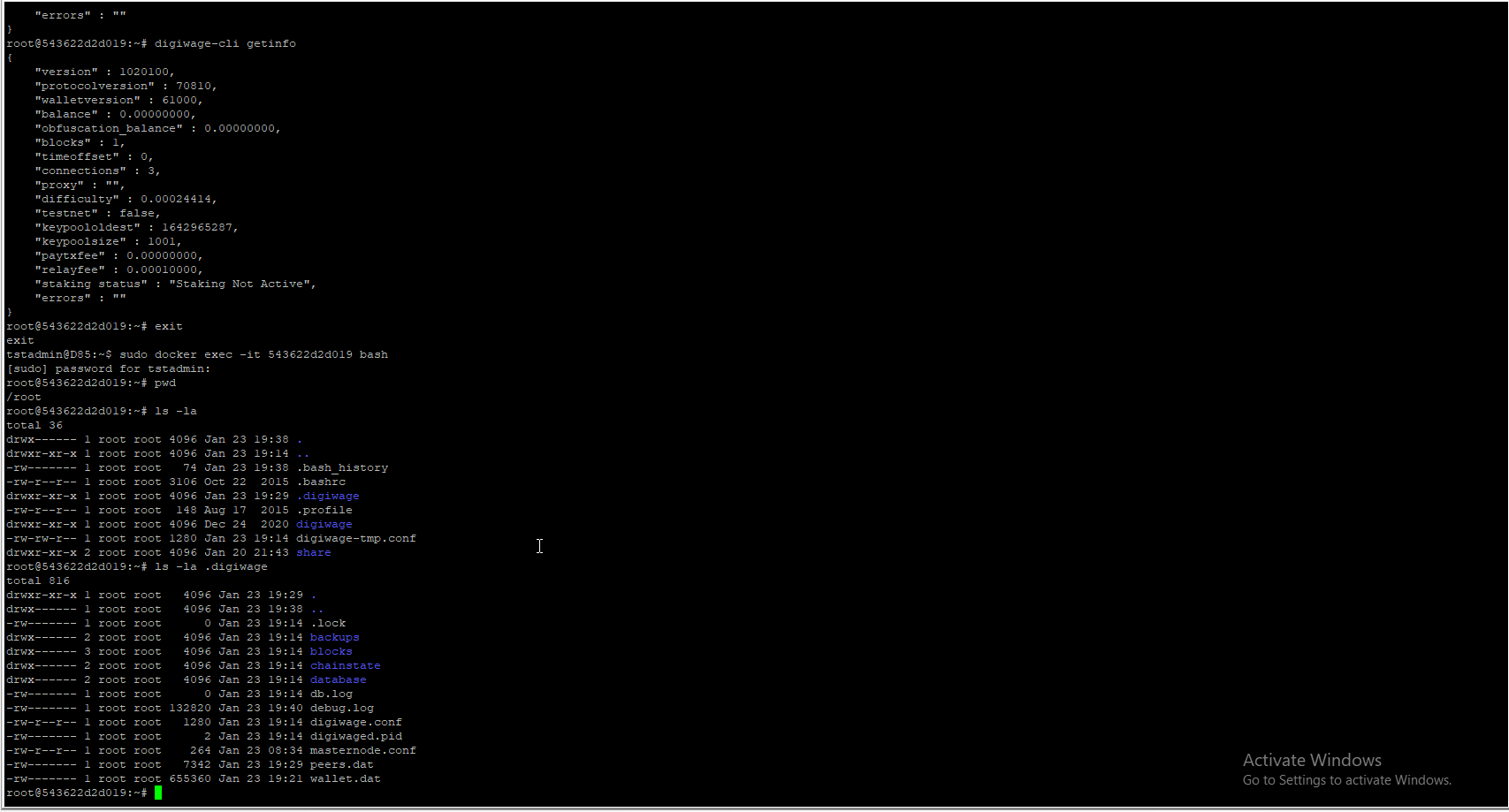
Task: Click the "/root" output line
Action: (x=24, y=397)
